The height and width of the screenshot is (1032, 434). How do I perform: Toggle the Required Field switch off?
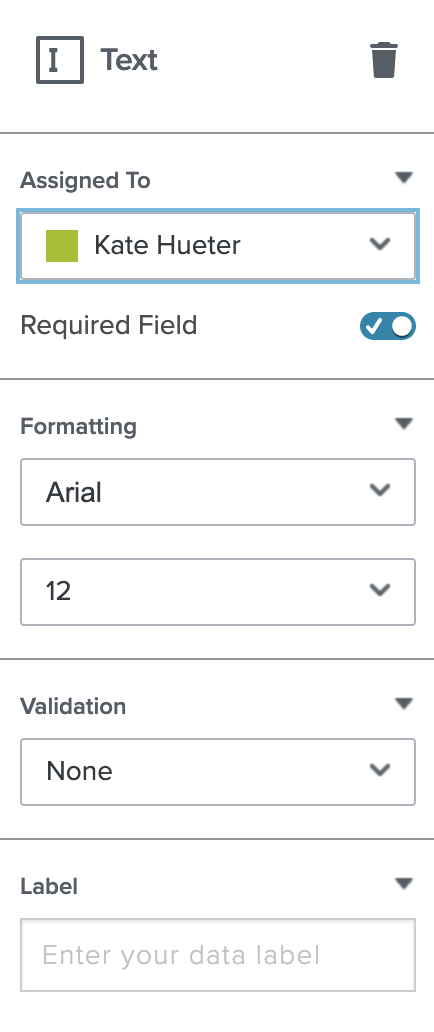point(388,326)
